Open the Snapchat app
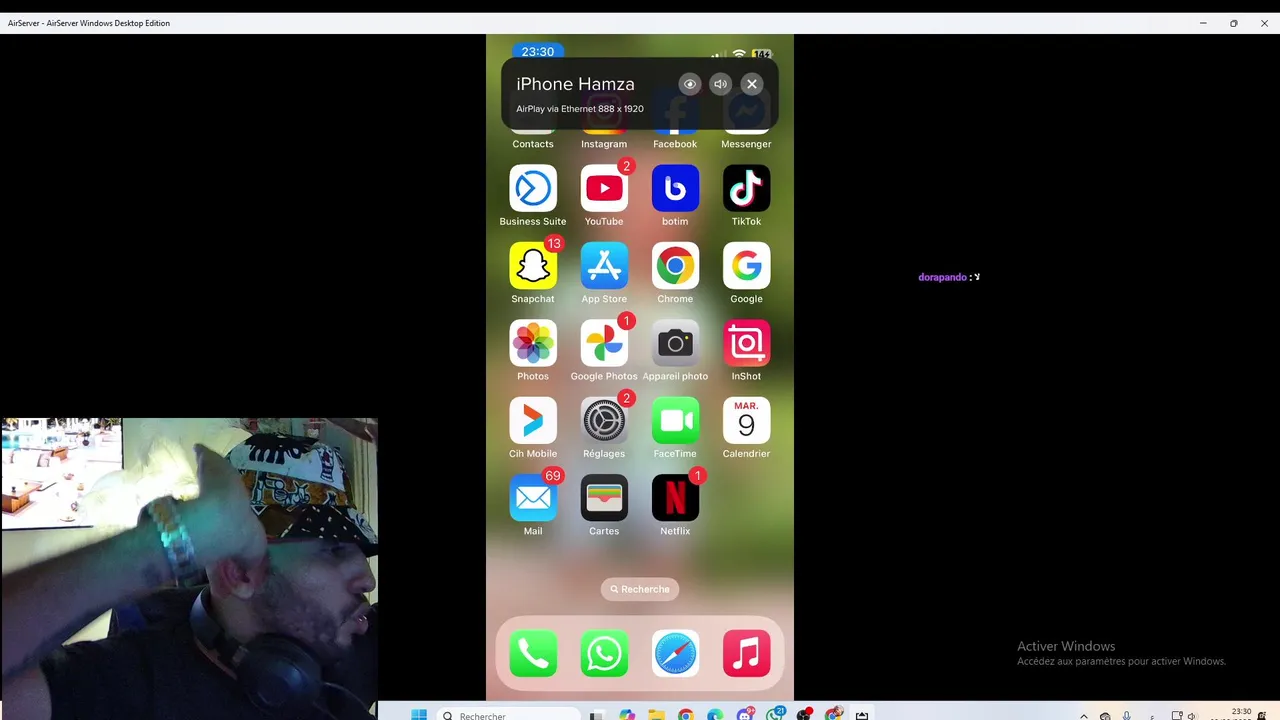Image resolution: width=1280 pixels, height=720 pixels. 533,266
